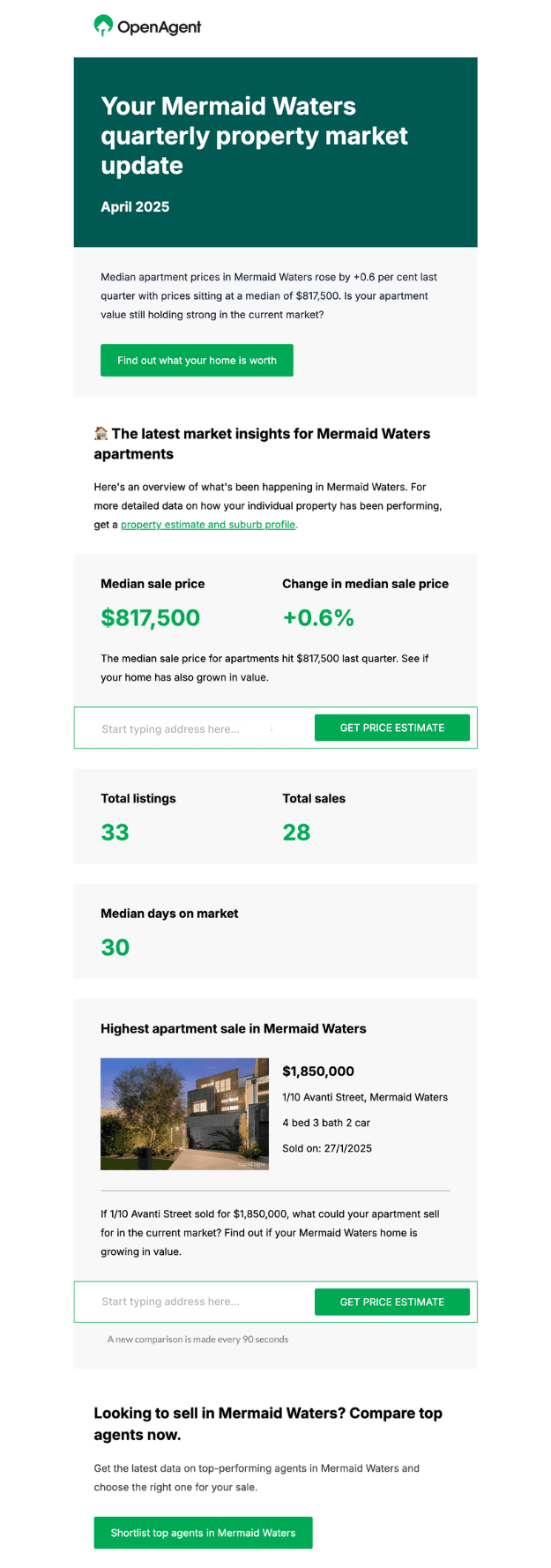Screen dimensions: 551x1568
Task: Open the Avanti Street property photo
Action: coord(184,1114)
